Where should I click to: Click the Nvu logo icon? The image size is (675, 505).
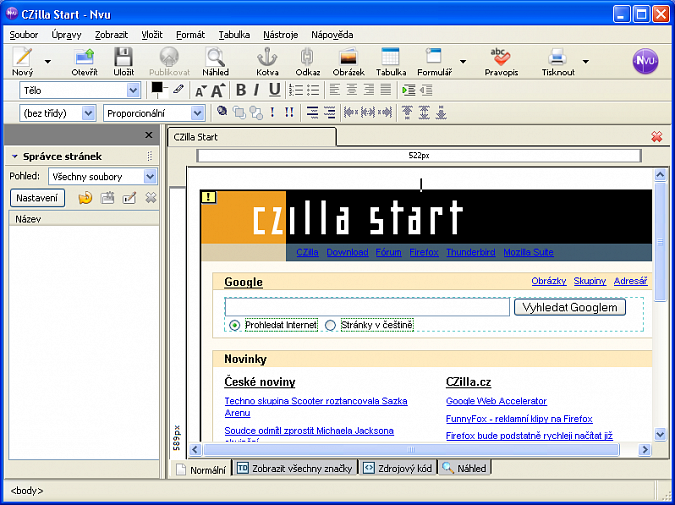pos(645,61)
